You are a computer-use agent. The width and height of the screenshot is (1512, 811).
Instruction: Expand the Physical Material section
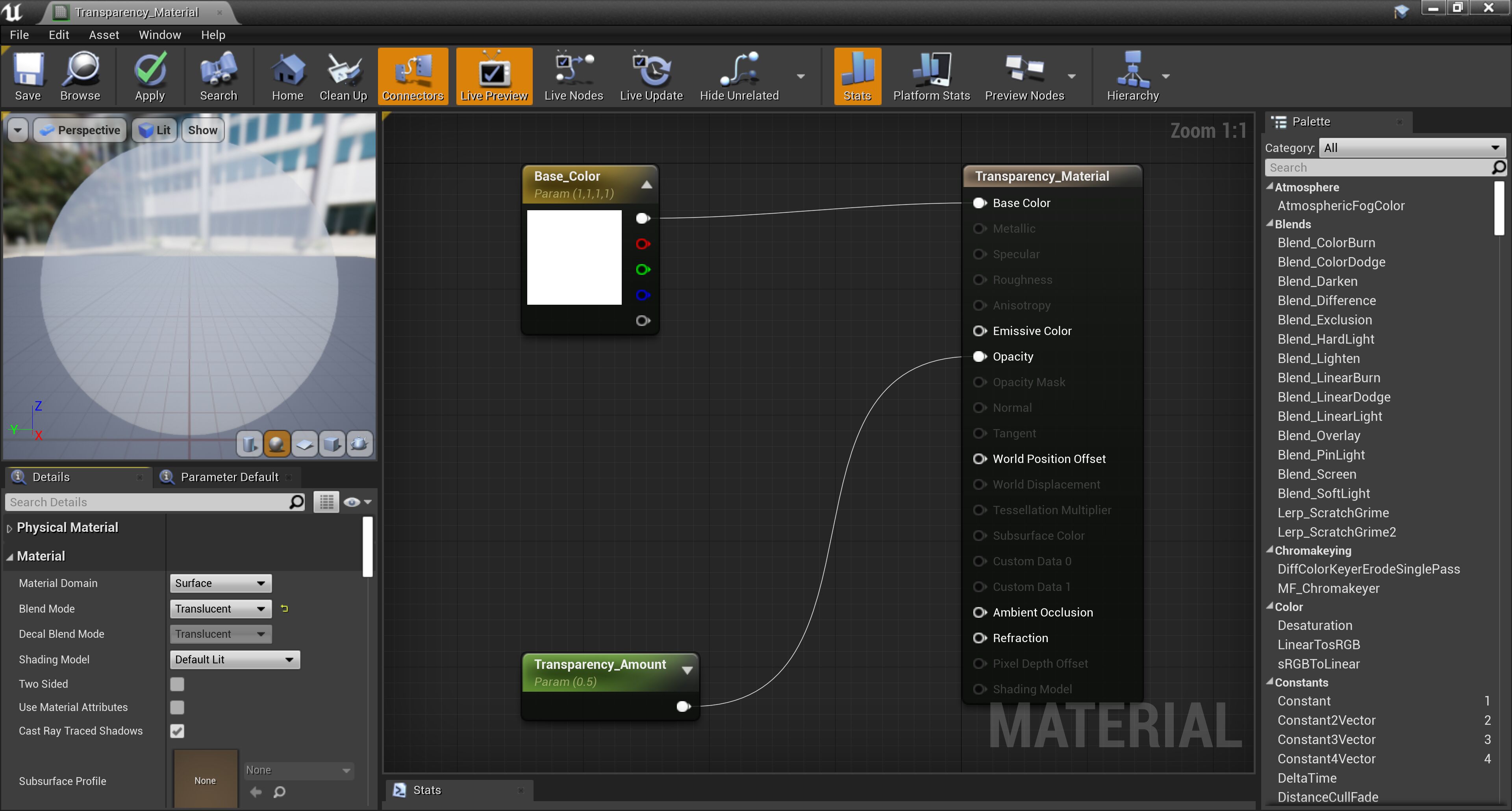coord(9,528)
